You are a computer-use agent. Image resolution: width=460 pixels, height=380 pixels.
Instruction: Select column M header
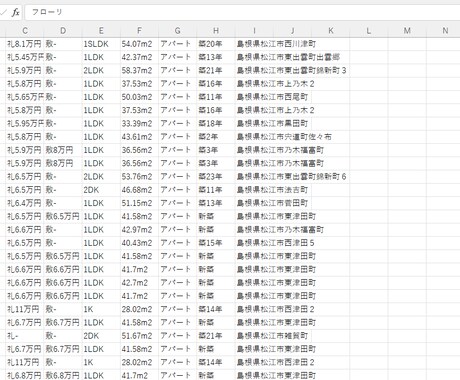407,31
